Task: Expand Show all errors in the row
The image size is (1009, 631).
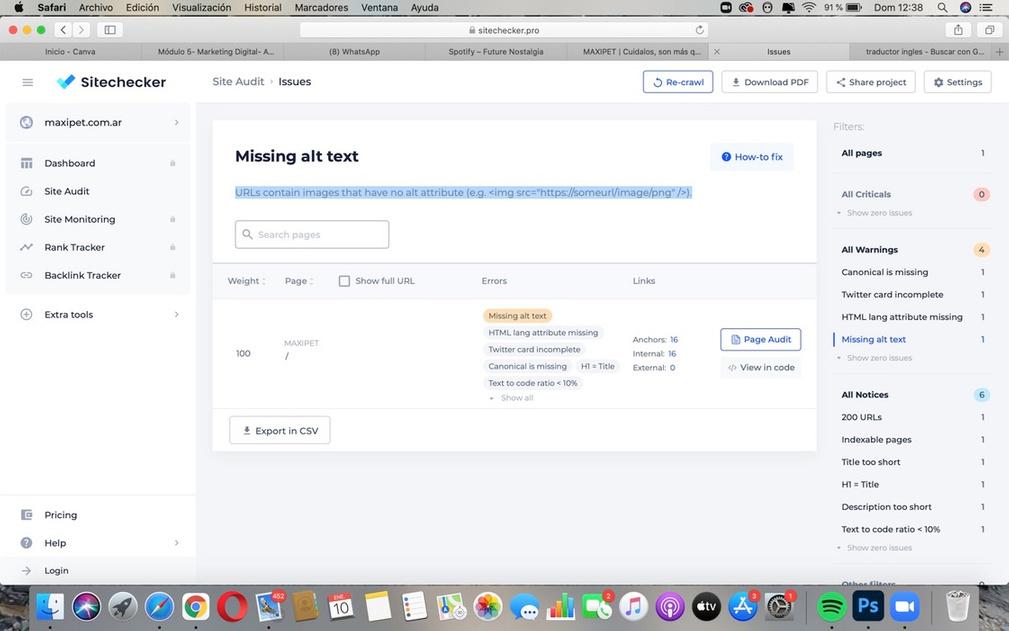Action: pos(517,398)
